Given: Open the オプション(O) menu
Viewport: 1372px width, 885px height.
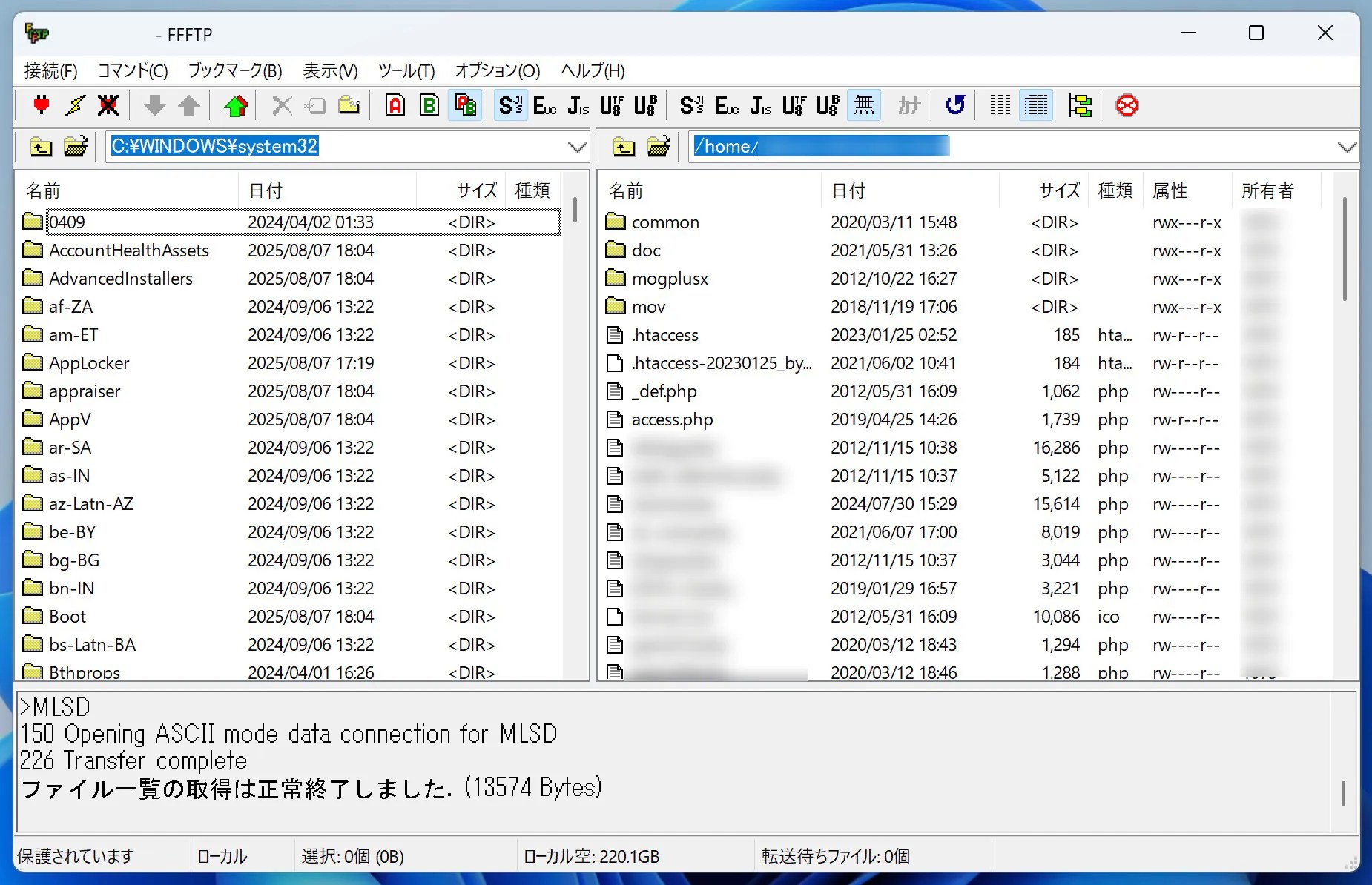Looking at the screenshot, I should point(498,70).
